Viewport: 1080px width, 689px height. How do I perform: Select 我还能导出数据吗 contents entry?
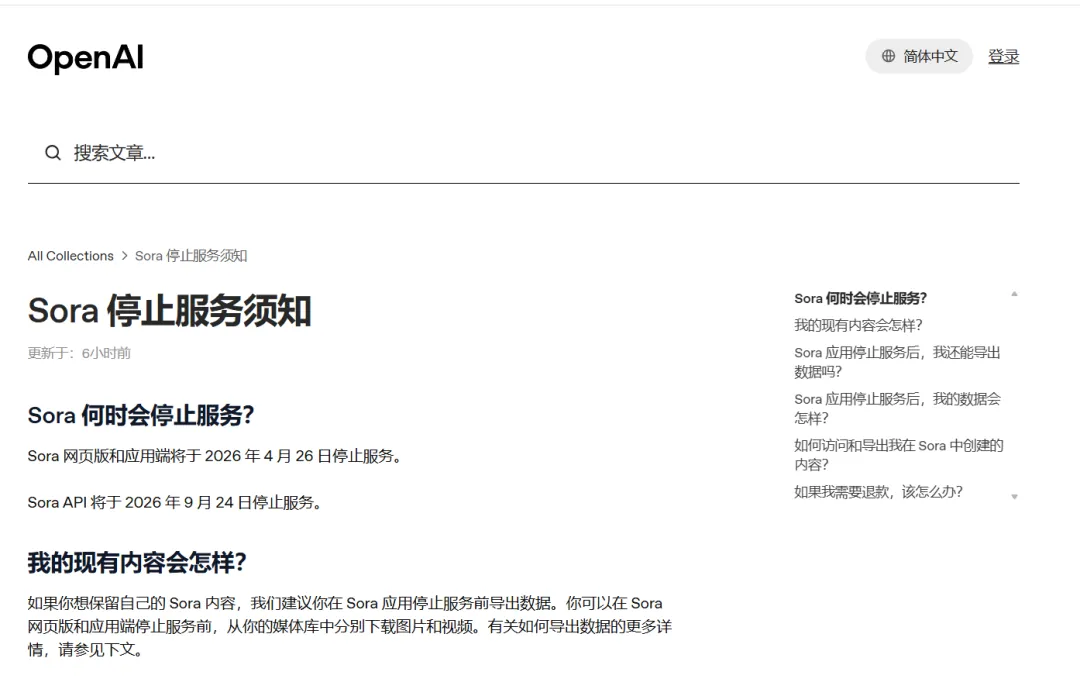[x=897, y=362]
